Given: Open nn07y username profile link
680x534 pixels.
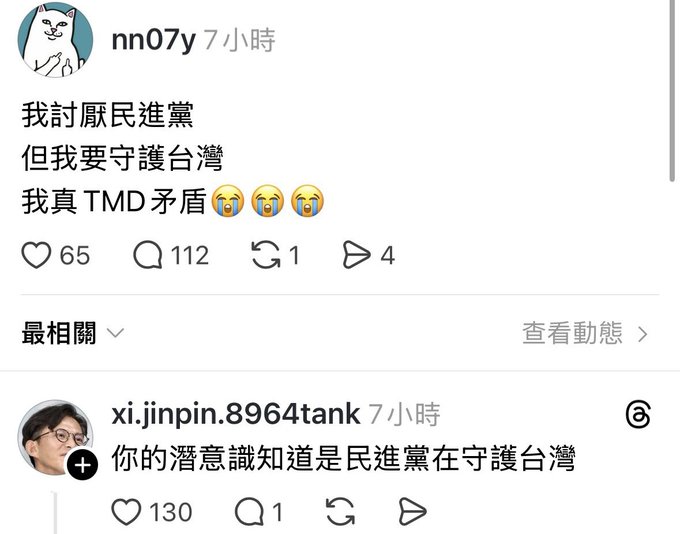Looking at the screenshot, I should 154,40.
